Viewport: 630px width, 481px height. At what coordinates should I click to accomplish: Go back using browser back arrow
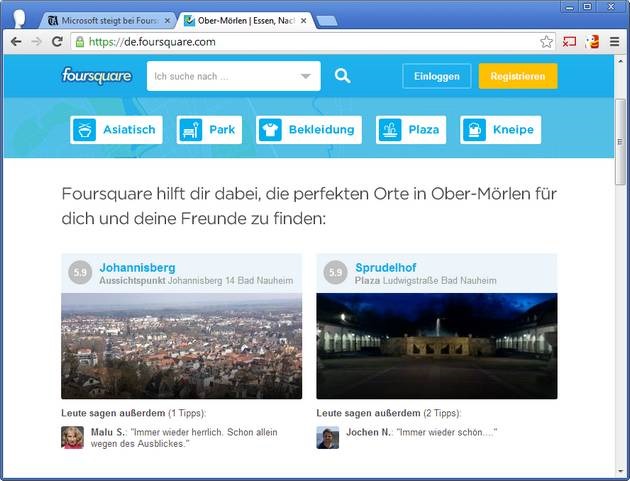click(x=16, y=42)
